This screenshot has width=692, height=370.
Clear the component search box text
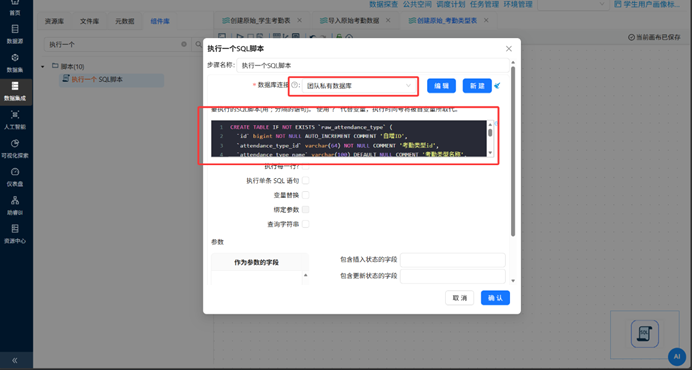(x=184, y=44)
